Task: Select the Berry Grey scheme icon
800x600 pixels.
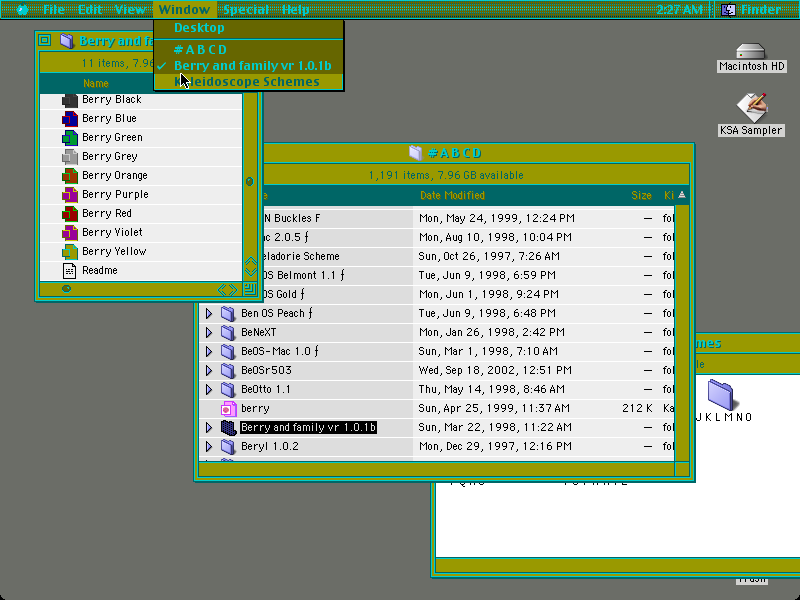Action: coord(70,157)
